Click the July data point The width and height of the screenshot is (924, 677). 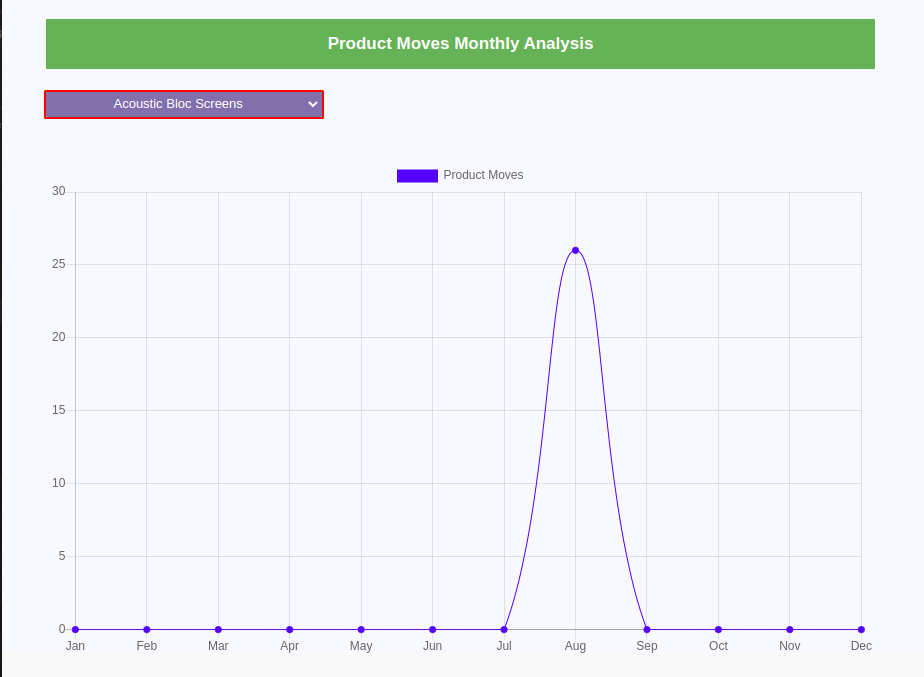pyautogui.click(x=504, y=629)
